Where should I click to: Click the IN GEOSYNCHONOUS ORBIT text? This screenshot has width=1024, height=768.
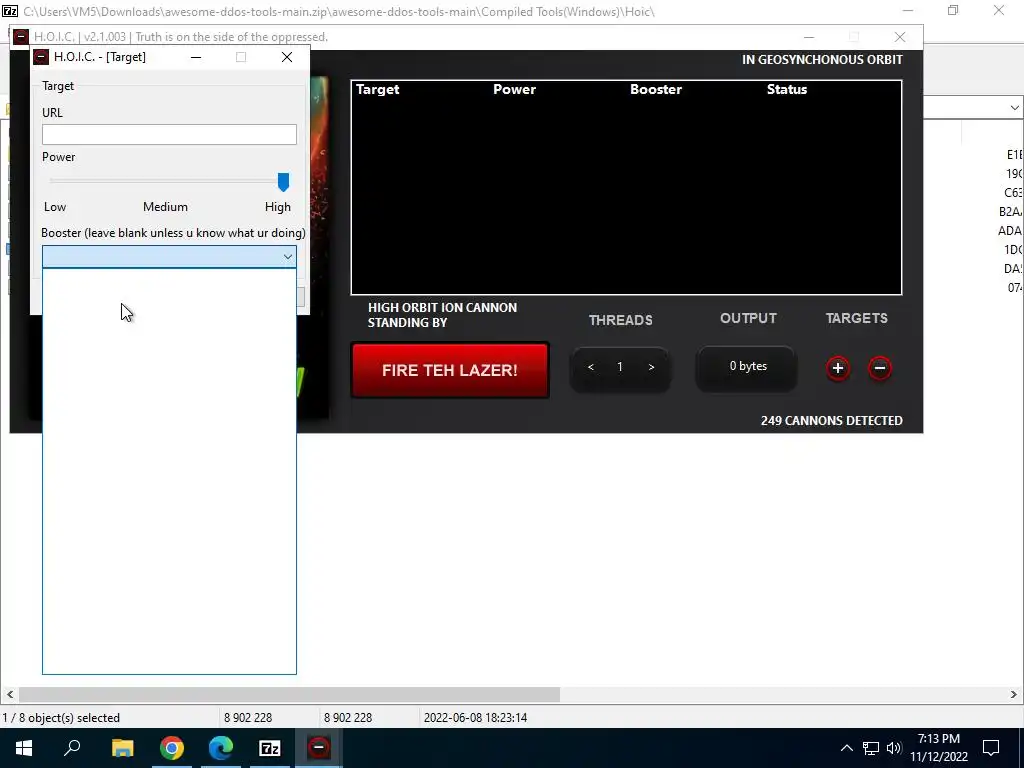point(822,59)
